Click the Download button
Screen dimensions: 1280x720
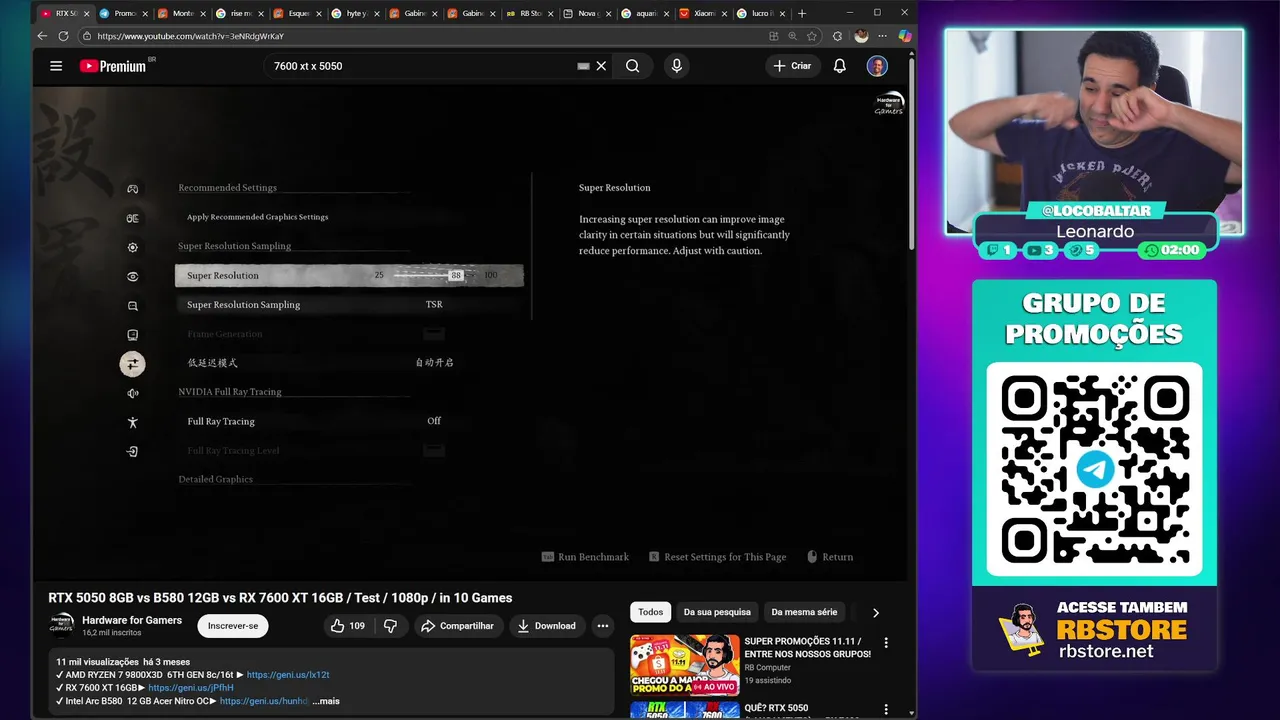coord(546,626)
